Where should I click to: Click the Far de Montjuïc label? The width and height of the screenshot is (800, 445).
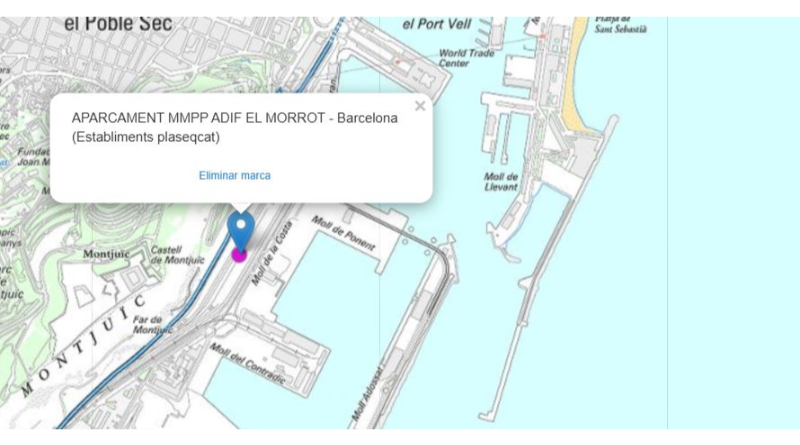(x=153, y=324)
